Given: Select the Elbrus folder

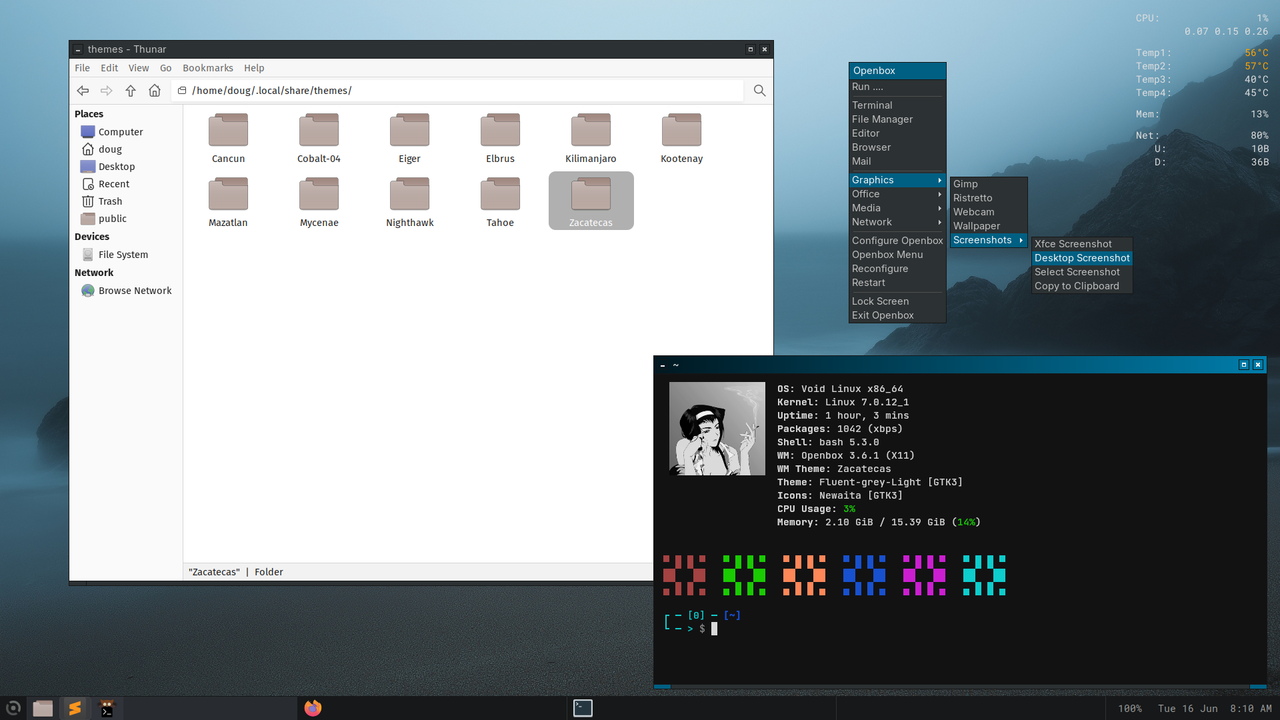Looking at the screenshot, I should click(500, 138).
